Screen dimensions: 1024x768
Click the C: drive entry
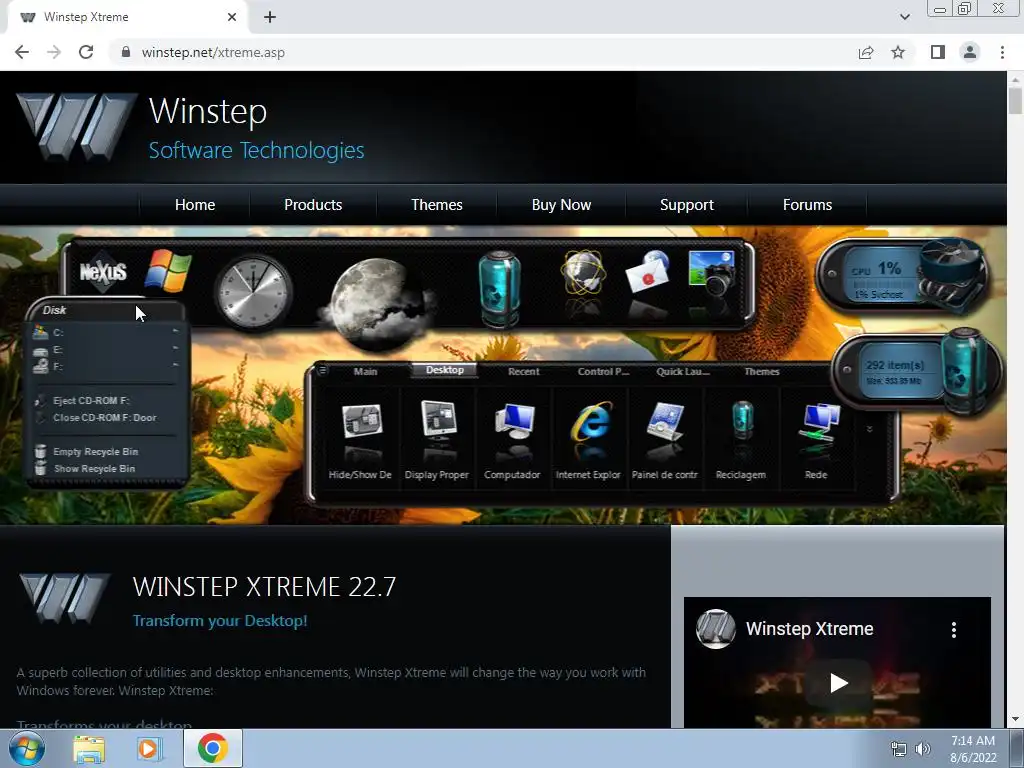[x=106, y=332]
